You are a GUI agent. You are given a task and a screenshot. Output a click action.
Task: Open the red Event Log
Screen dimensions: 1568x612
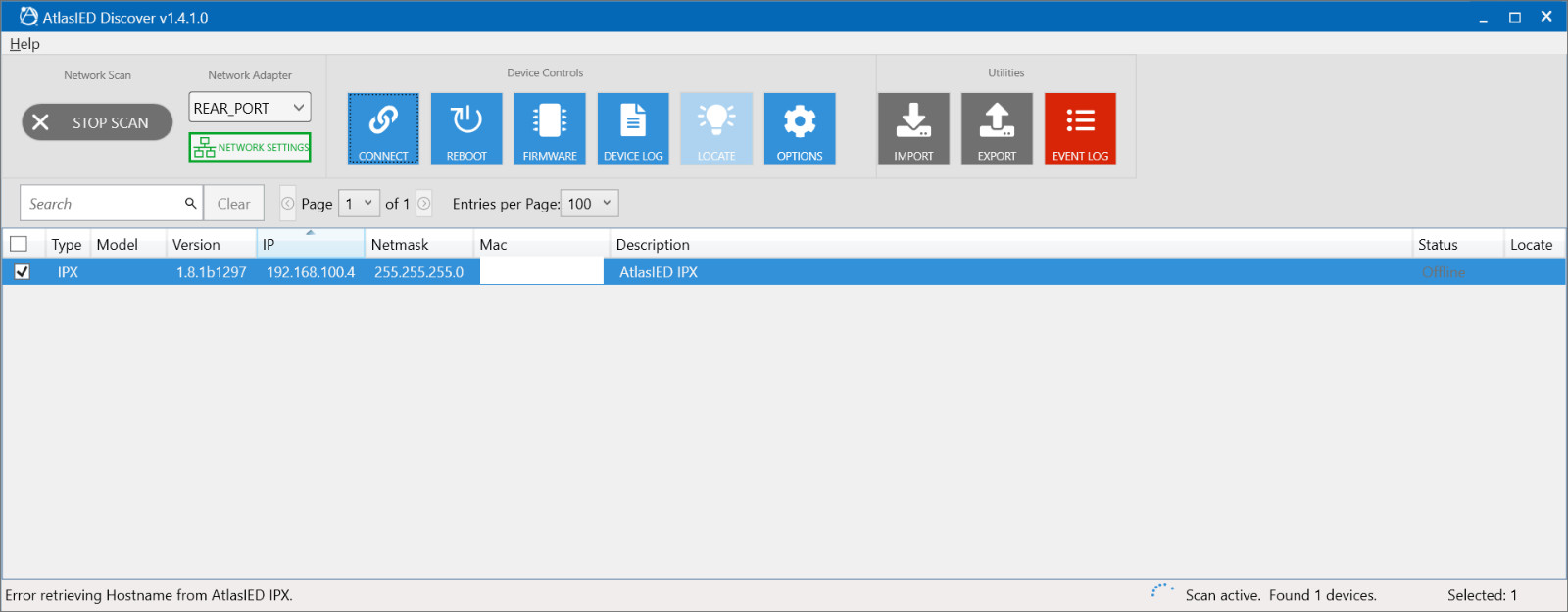pyautogui.click(x=1080, y=128)
